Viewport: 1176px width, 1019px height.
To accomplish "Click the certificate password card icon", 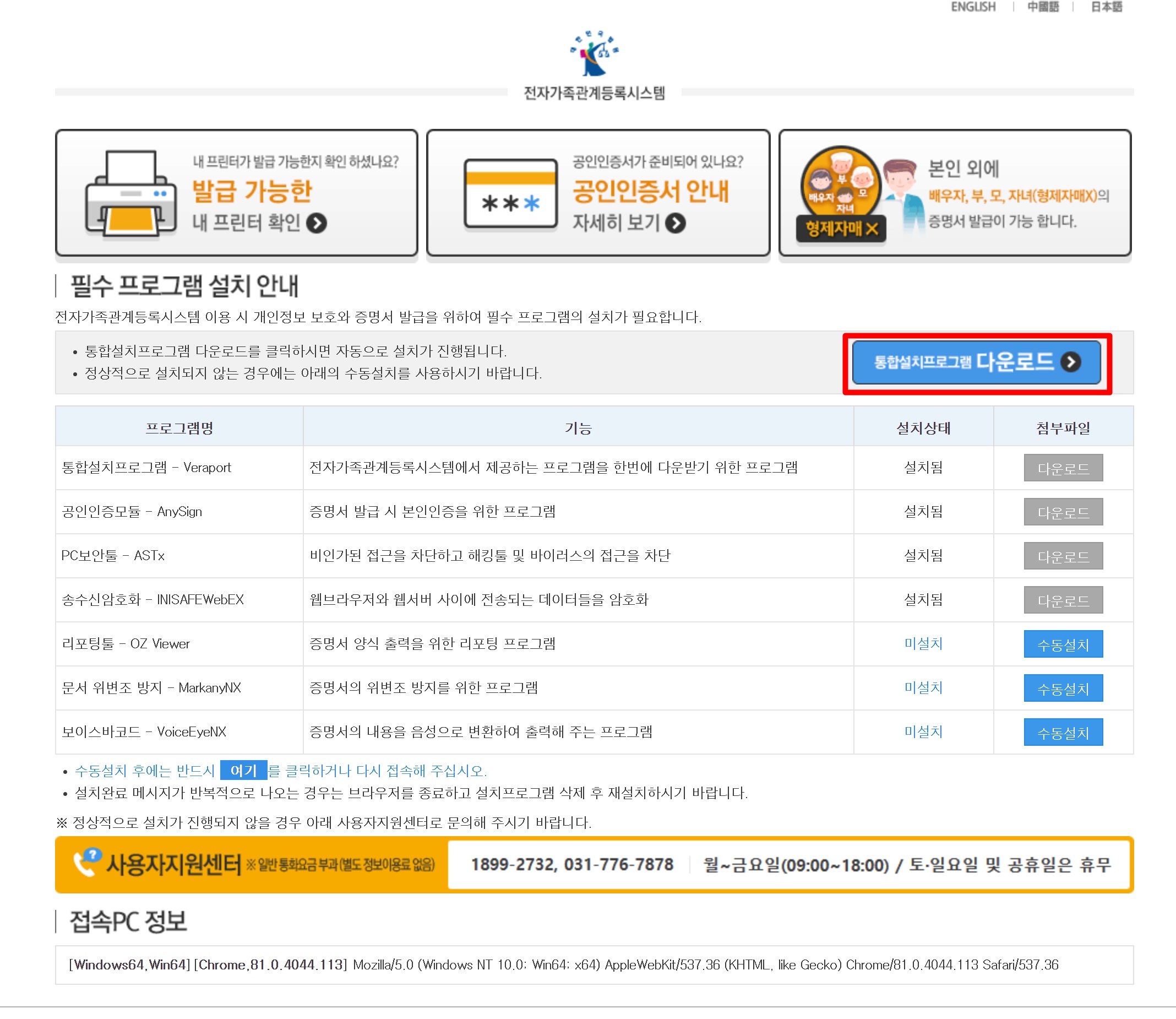I will pos(510,193).
